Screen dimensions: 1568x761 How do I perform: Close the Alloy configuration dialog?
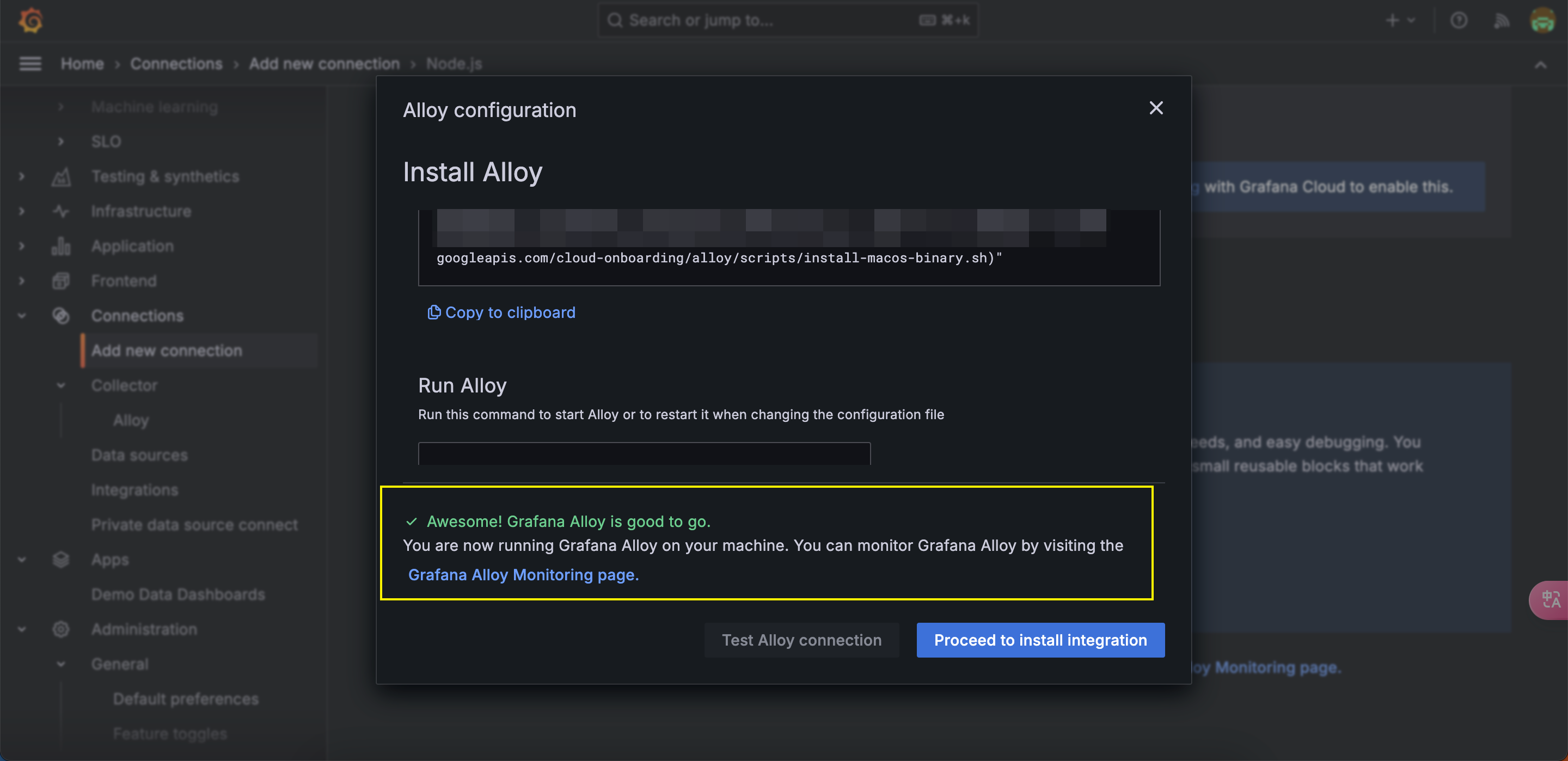(1156, 108)
